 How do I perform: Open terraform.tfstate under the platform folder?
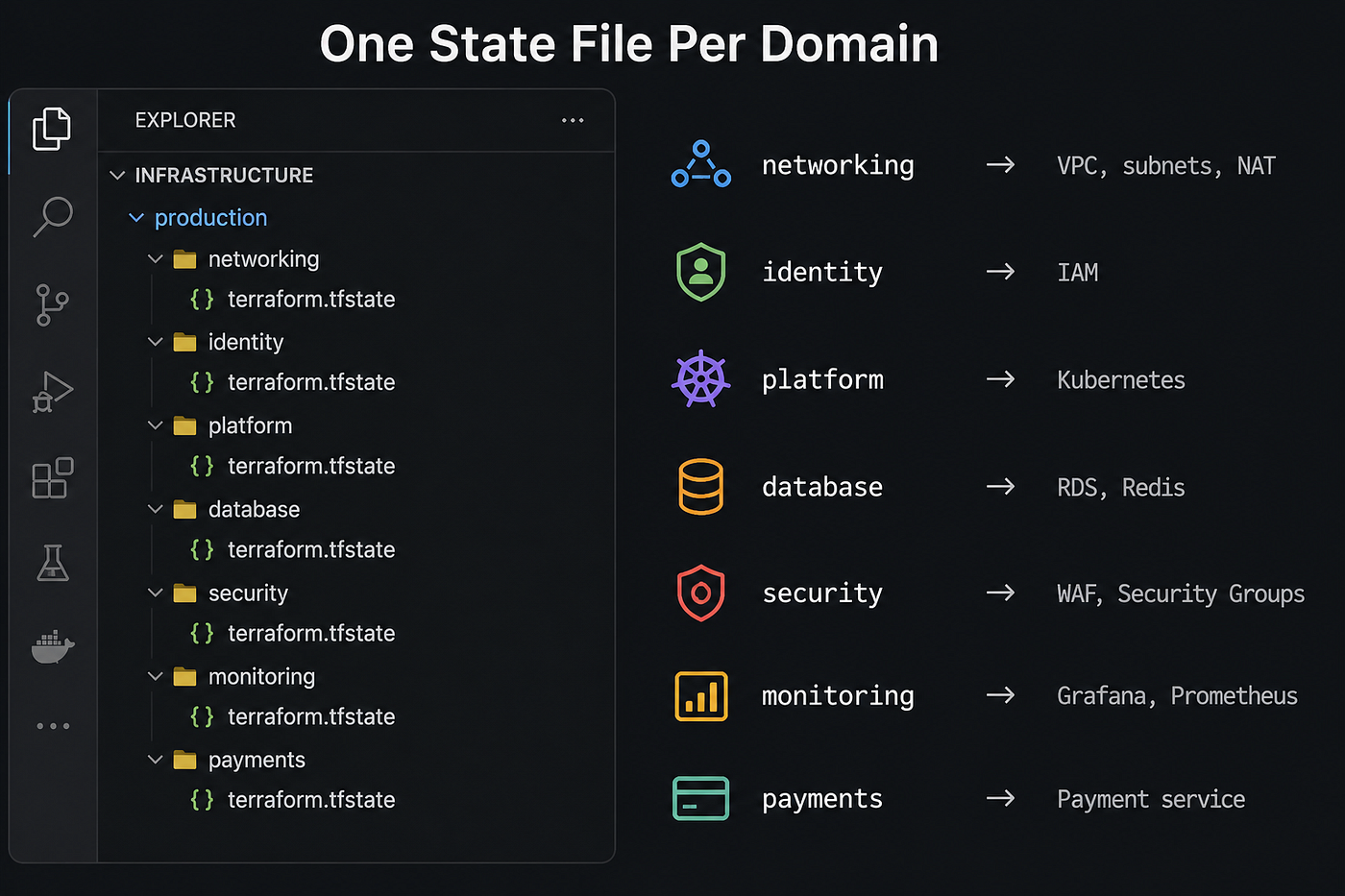(x=311, y=466)
